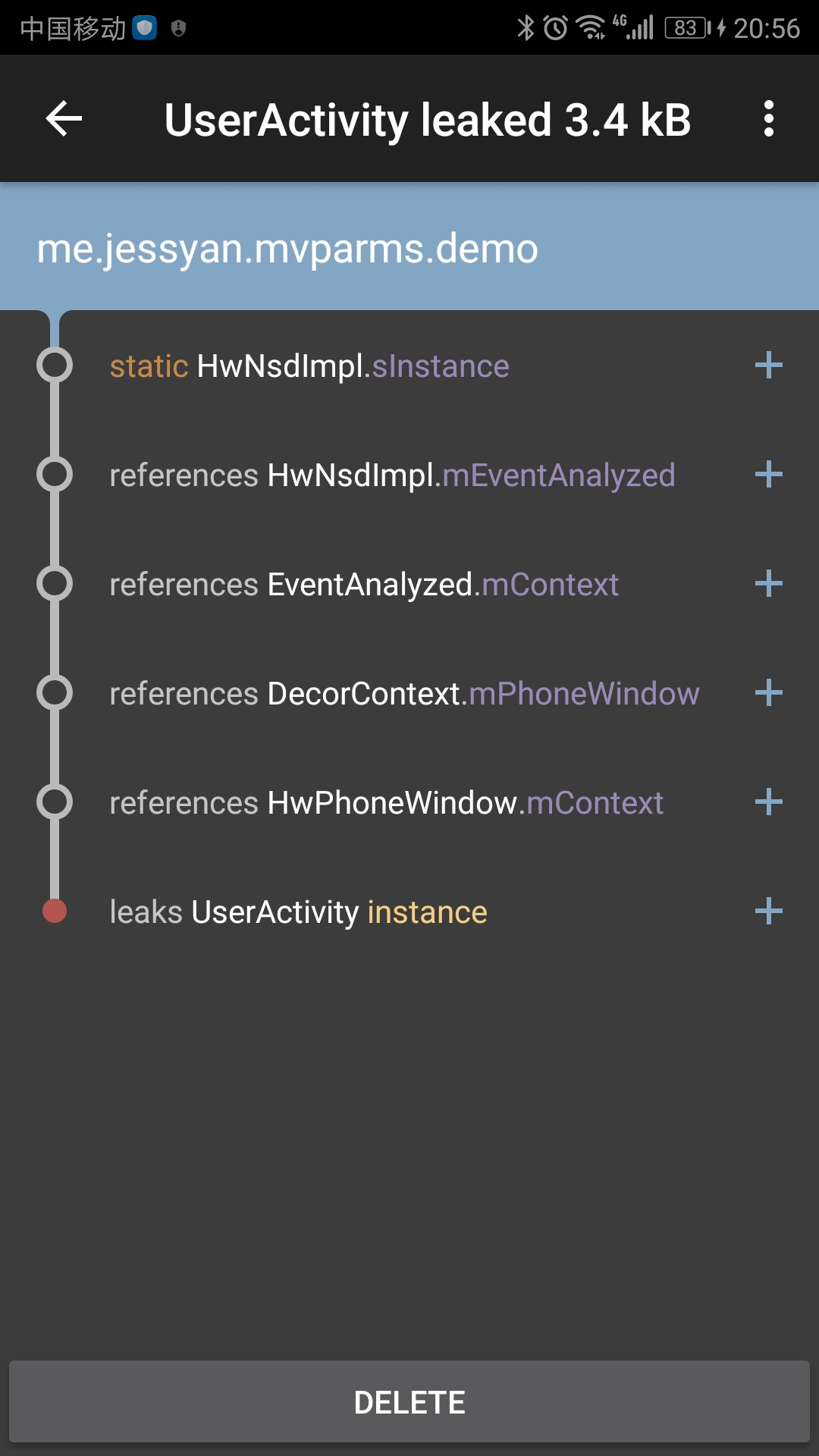Image resolution: width=819 pixels, height=1456 pixels.
Task: Expand details for HwNsdImpl.mEventAnalyzed
Action: pyautogui.click(x=769, y=475)
